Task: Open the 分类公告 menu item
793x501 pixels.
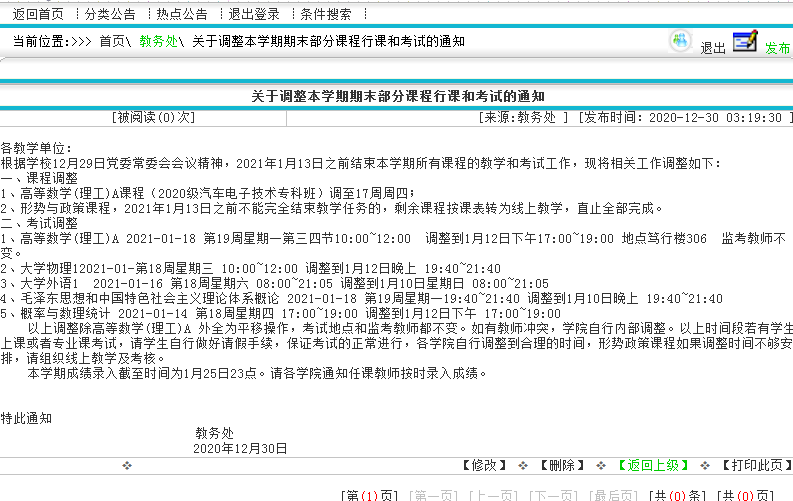Action: [110, 14]
